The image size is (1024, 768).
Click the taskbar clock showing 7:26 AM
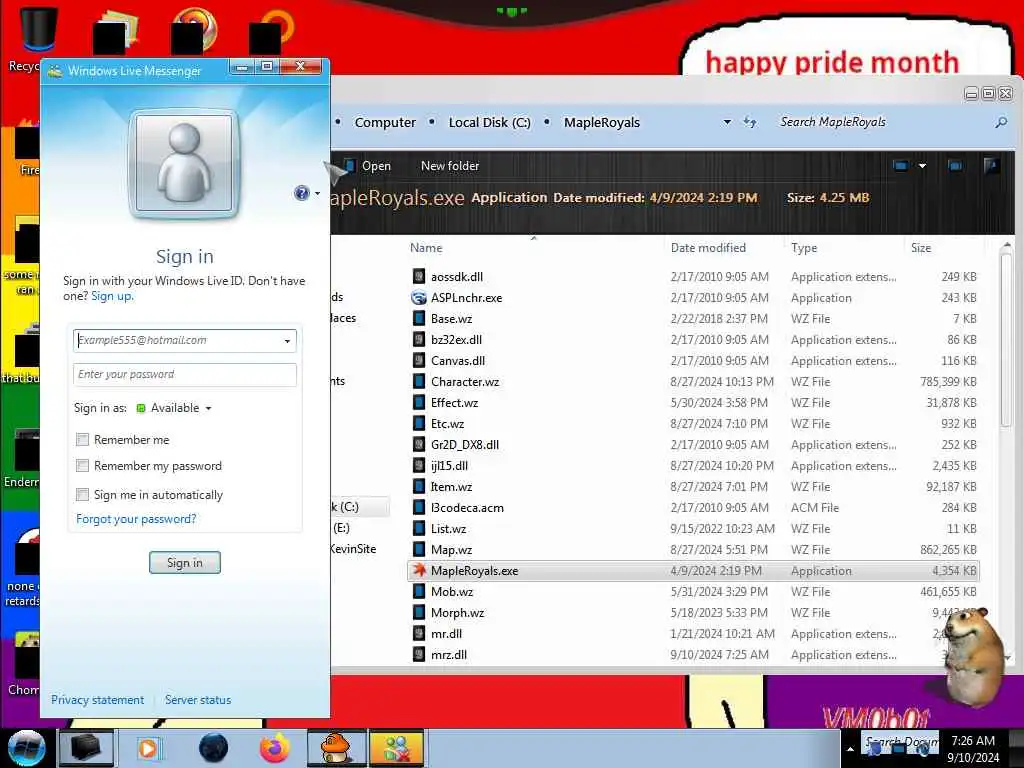972,741
